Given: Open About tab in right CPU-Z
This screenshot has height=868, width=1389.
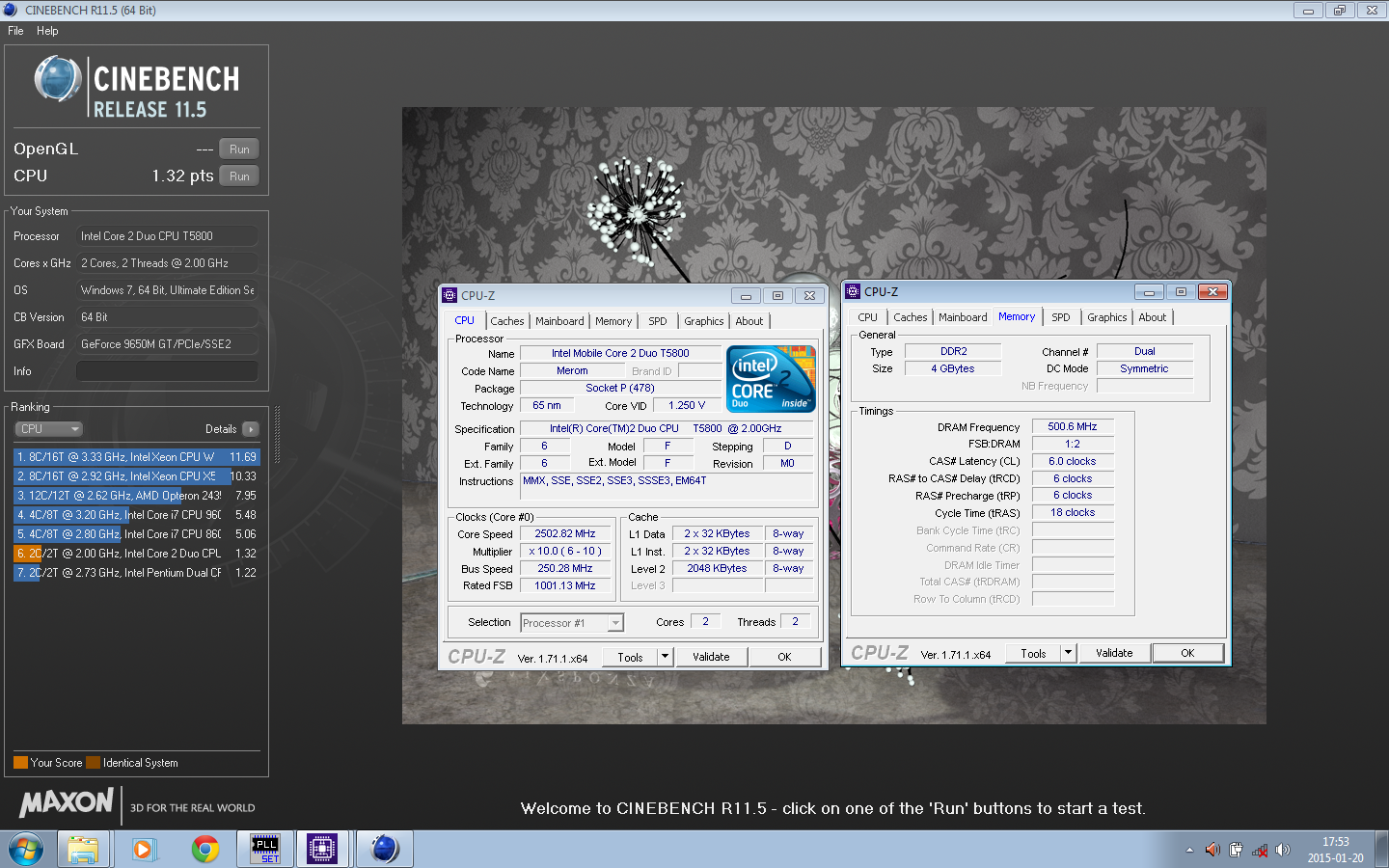Looking at the screenshot, I should click(1153, 317).
